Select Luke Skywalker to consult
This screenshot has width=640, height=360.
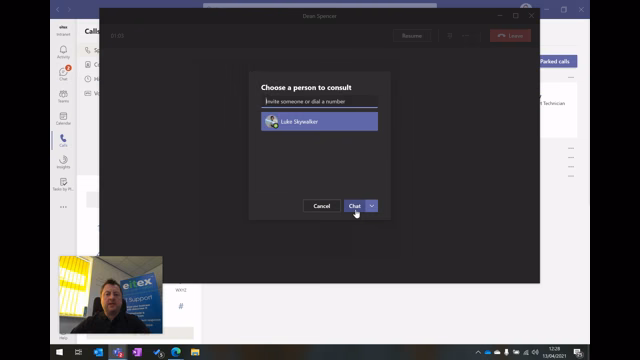click(319, 122)
